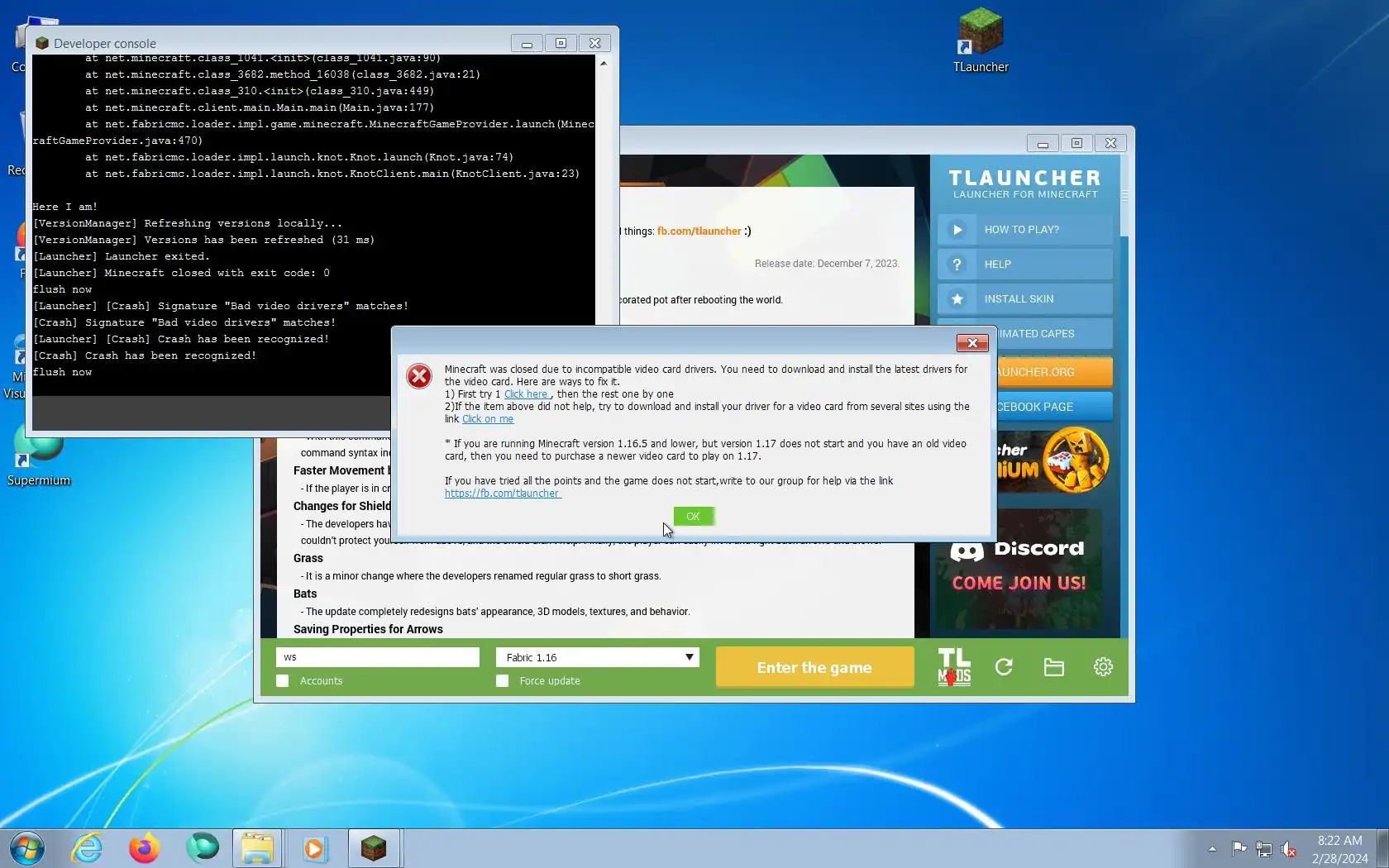Open Supermium from the taskbar

pyautogui.click(x=202, y=848)
